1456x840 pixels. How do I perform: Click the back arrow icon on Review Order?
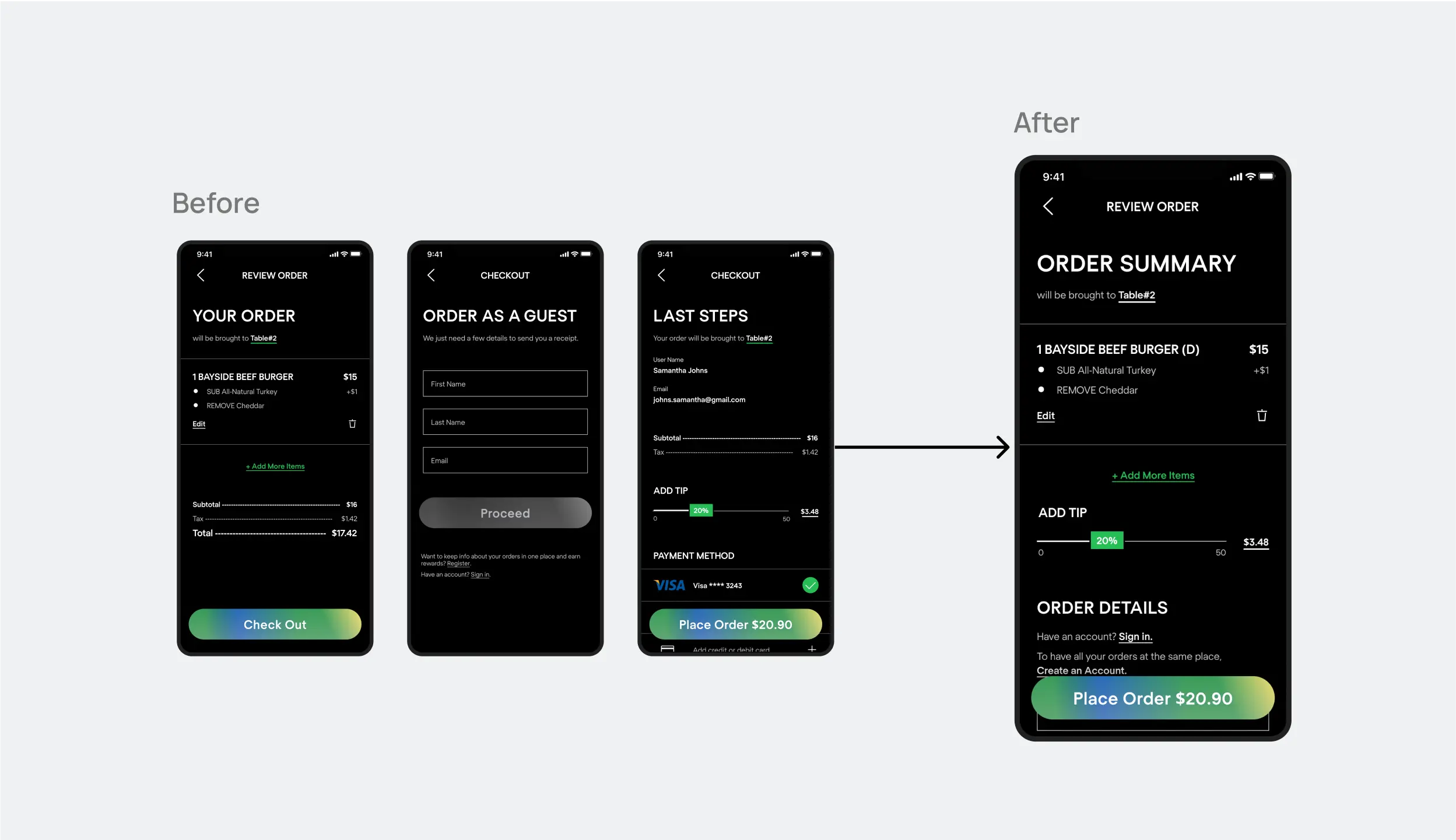pyautogui.click(x=200, y=275)
